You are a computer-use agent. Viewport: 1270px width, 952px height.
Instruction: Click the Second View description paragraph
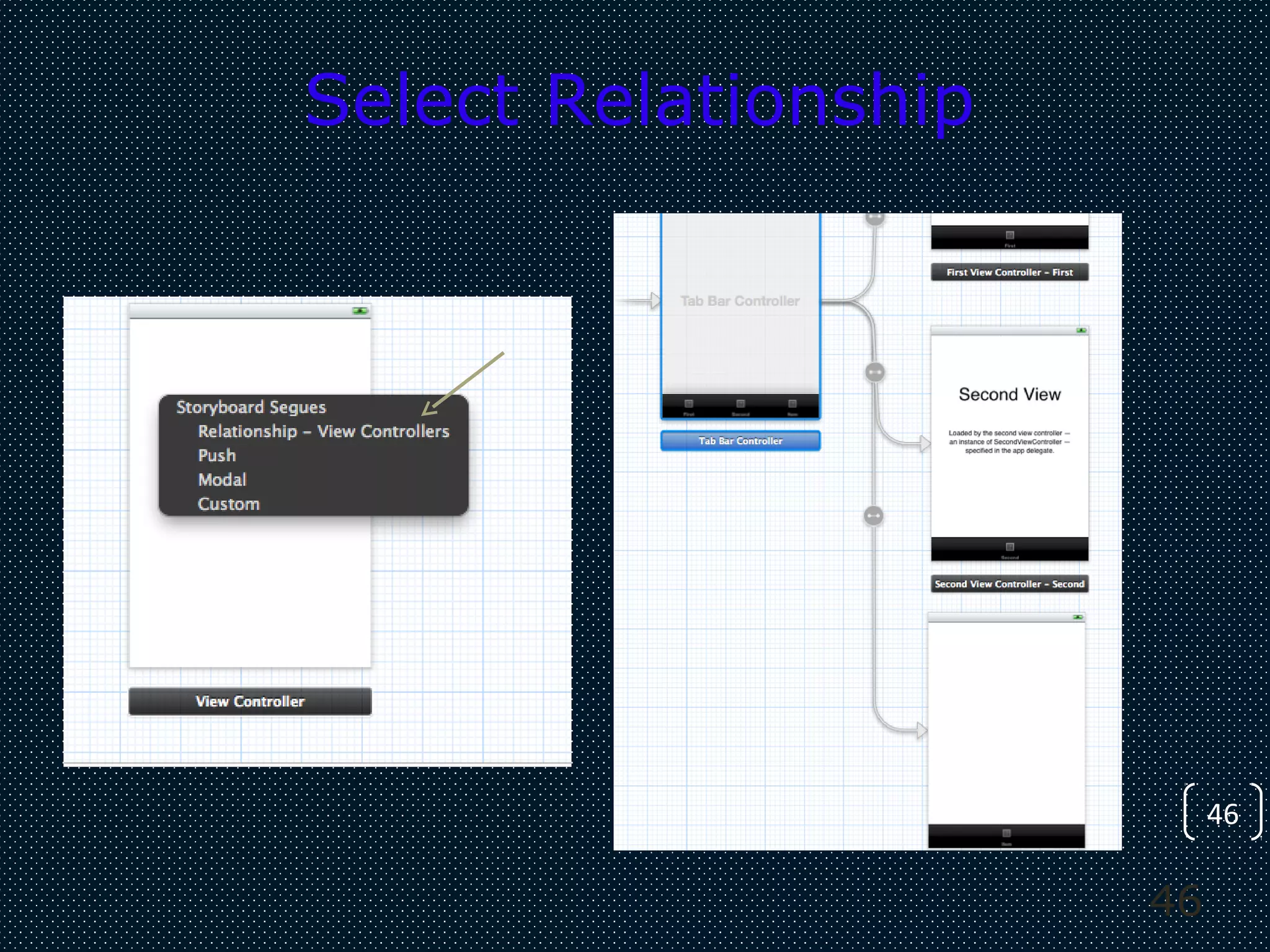(x=1010, y=442)
